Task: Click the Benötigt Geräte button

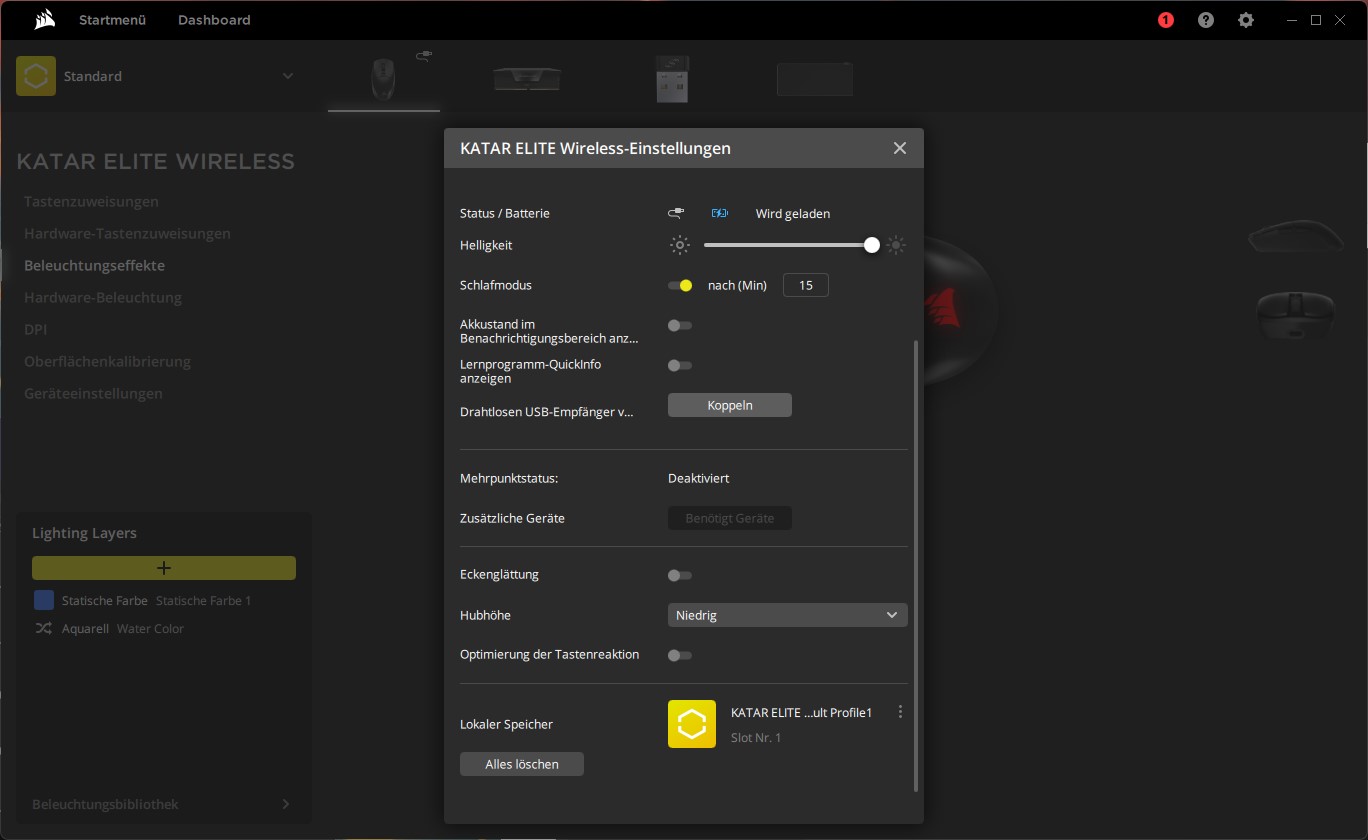Action: [x=730, y=518]
